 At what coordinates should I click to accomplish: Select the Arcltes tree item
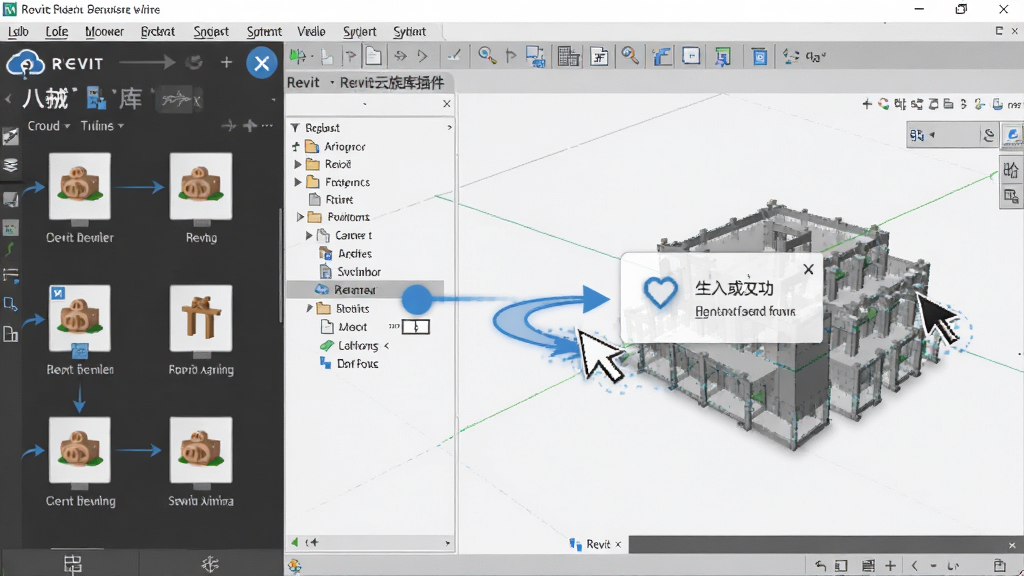click(x=346, y=253)
